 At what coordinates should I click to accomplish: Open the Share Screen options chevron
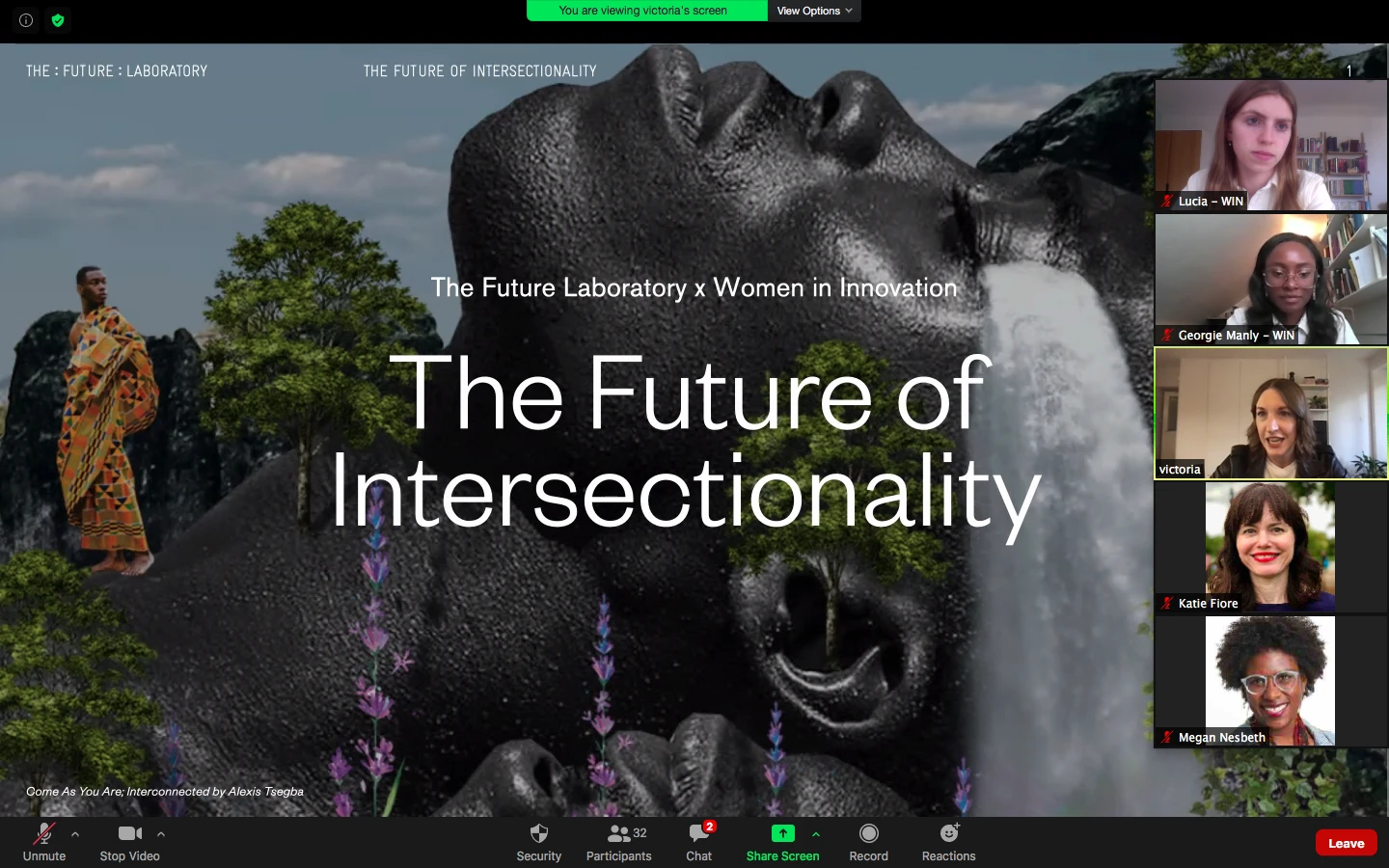pyautogui.click(x=815, y=834)
